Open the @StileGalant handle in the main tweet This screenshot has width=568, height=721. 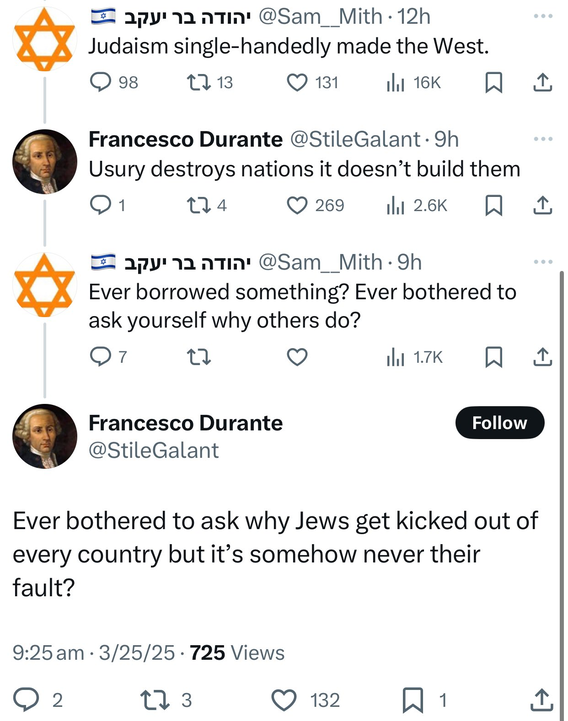tap(154, 450)
